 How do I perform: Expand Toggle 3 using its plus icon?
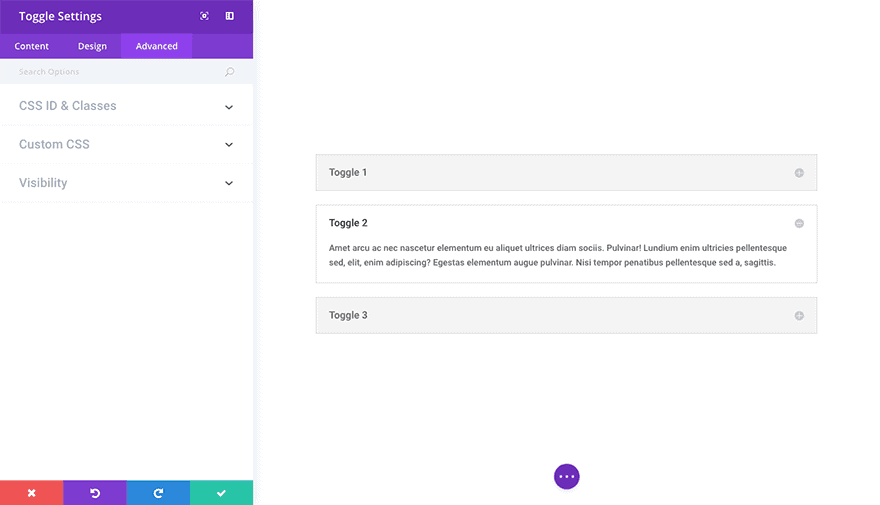point(799,316)
